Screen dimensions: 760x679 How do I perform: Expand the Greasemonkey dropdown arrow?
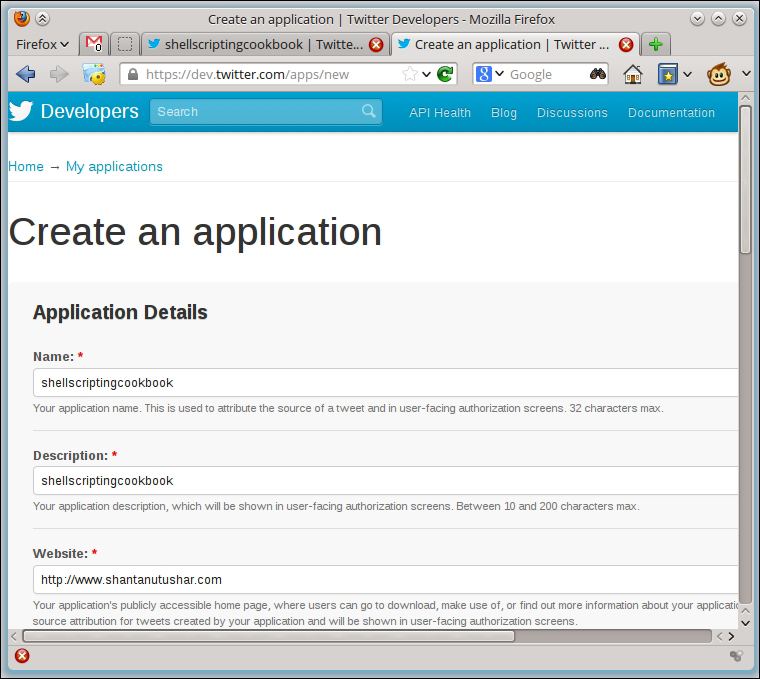pos(746,74)
